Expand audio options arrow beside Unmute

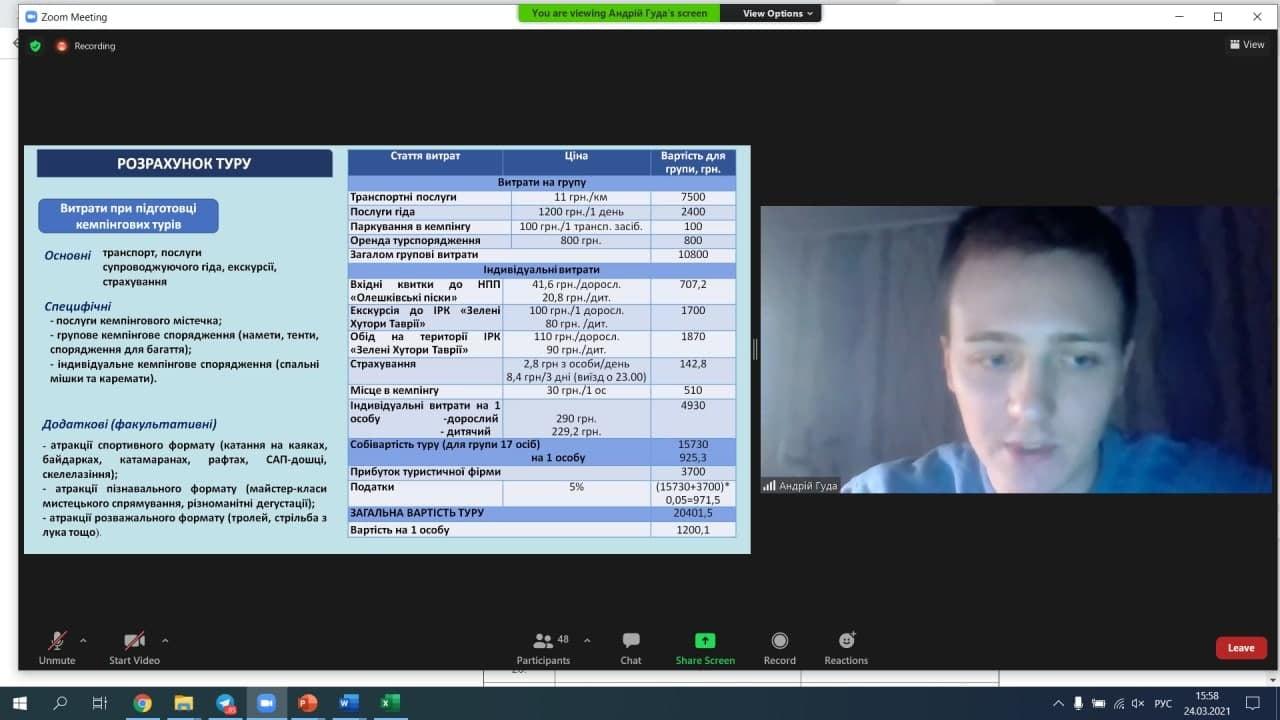83,640
